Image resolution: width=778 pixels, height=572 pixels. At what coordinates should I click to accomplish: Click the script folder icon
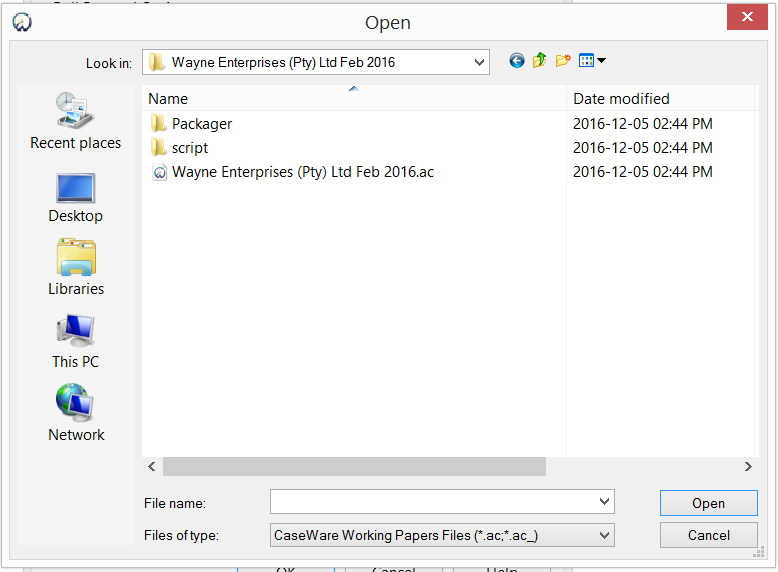click(x=158, y=147)
